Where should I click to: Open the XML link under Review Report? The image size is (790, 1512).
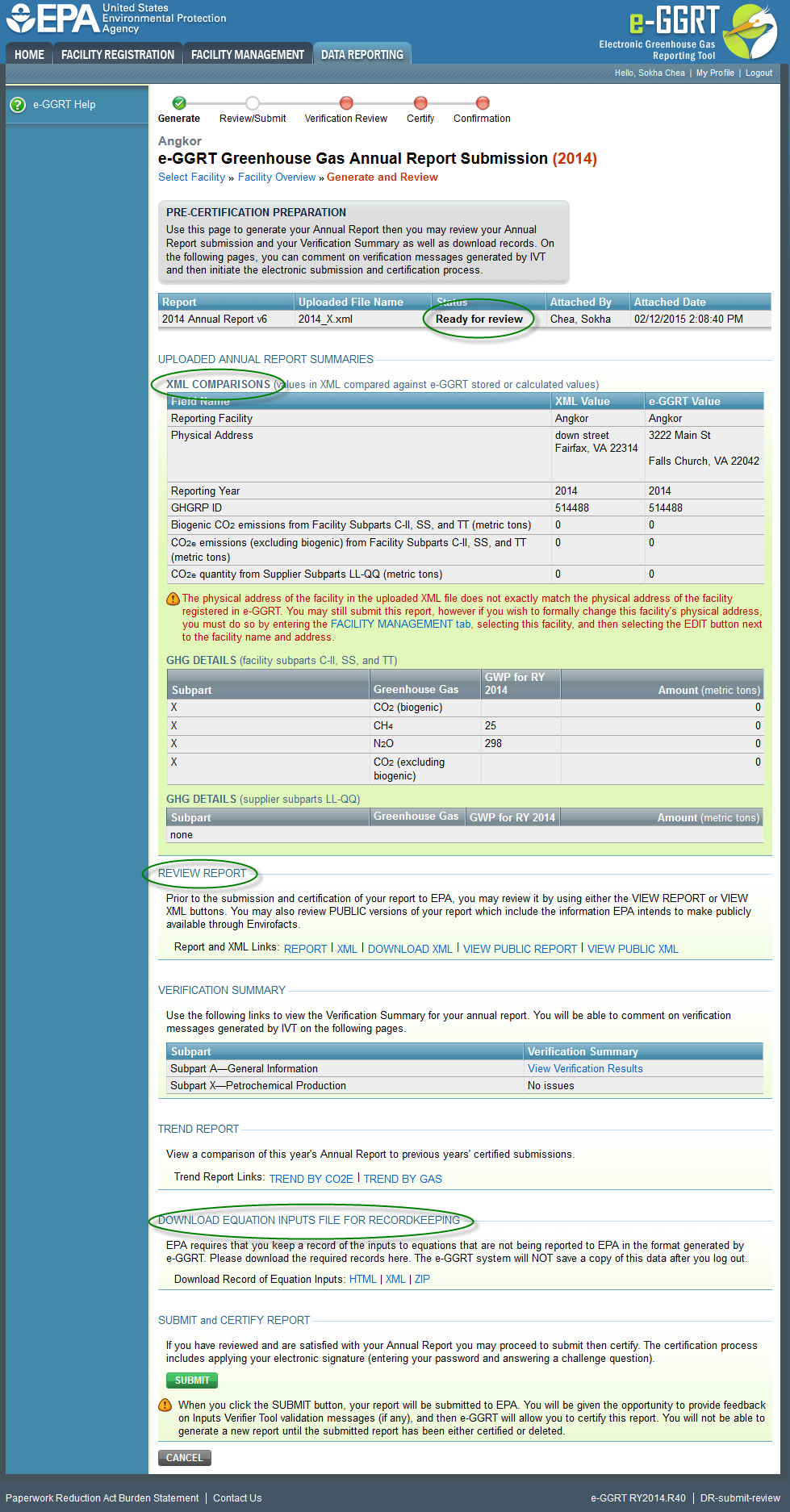[x=347, y=949]
